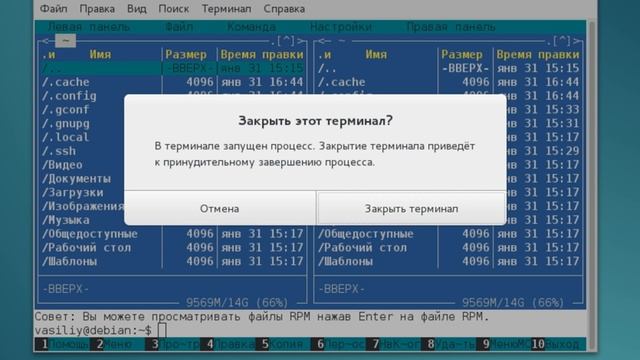Select /.gnupg in left panel
640x360 pixels.
point(66,124)
